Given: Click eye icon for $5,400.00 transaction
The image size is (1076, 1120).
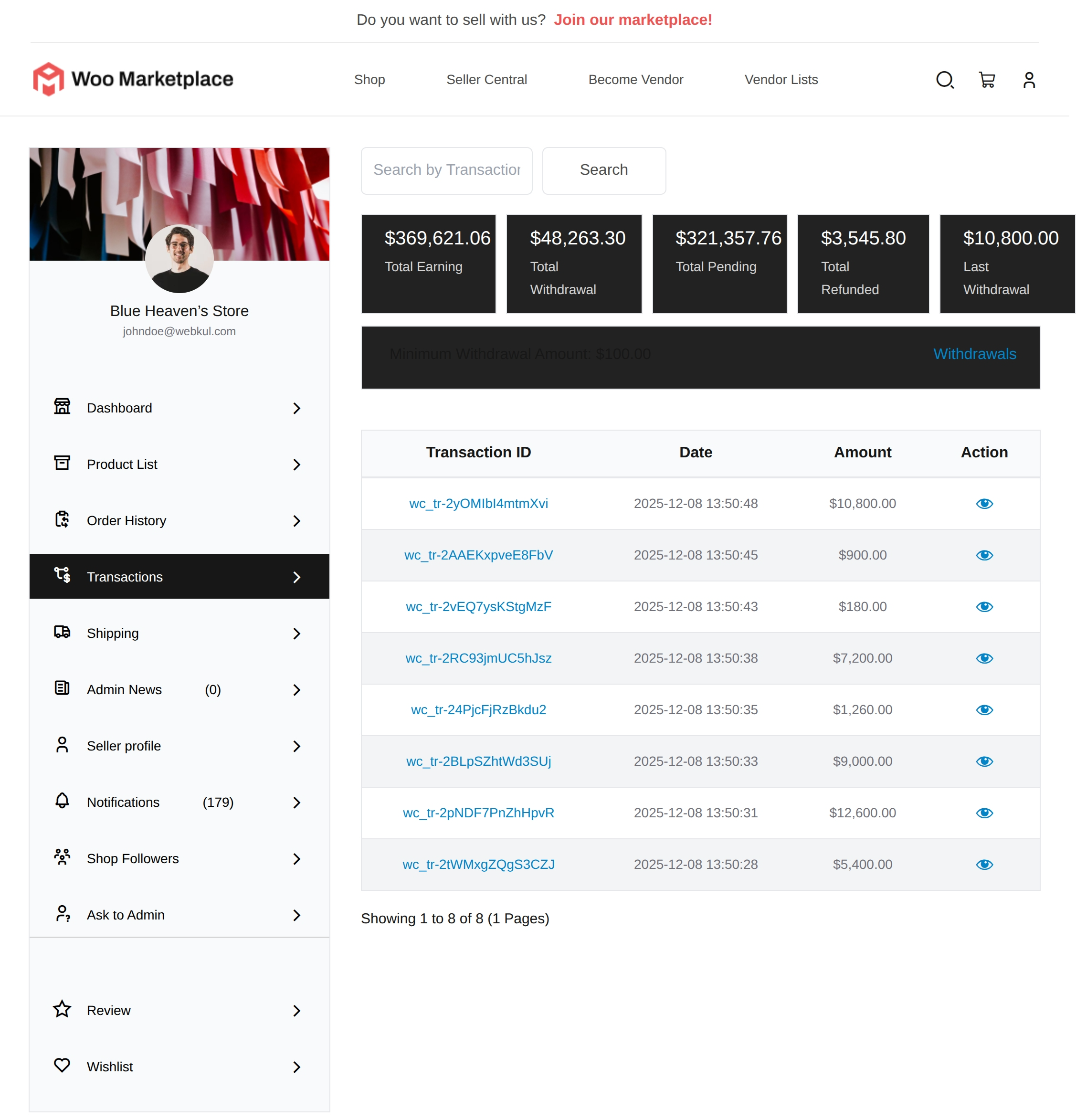Looking at the screenshot, I should 984,865.
